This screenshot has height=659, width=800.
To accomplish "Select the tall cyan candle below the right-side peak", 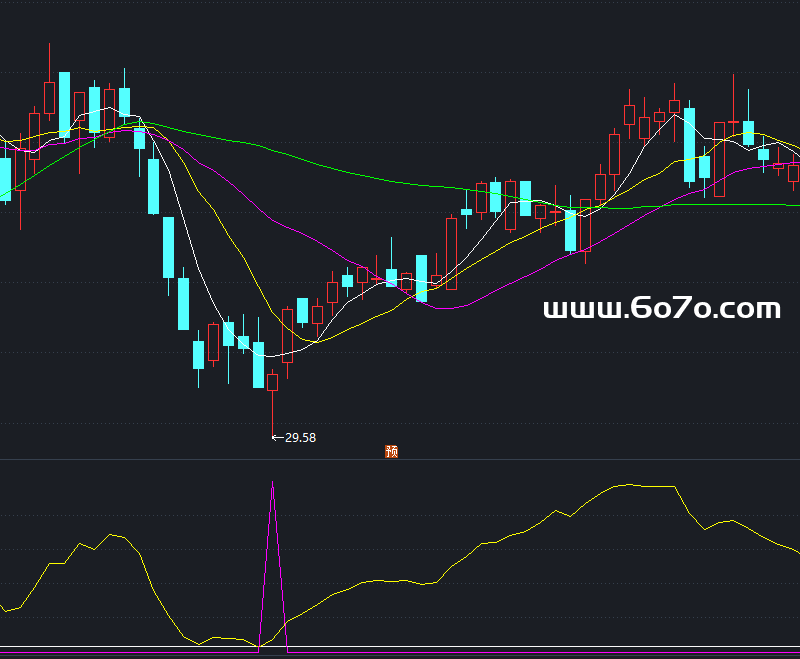I will 689,145.
